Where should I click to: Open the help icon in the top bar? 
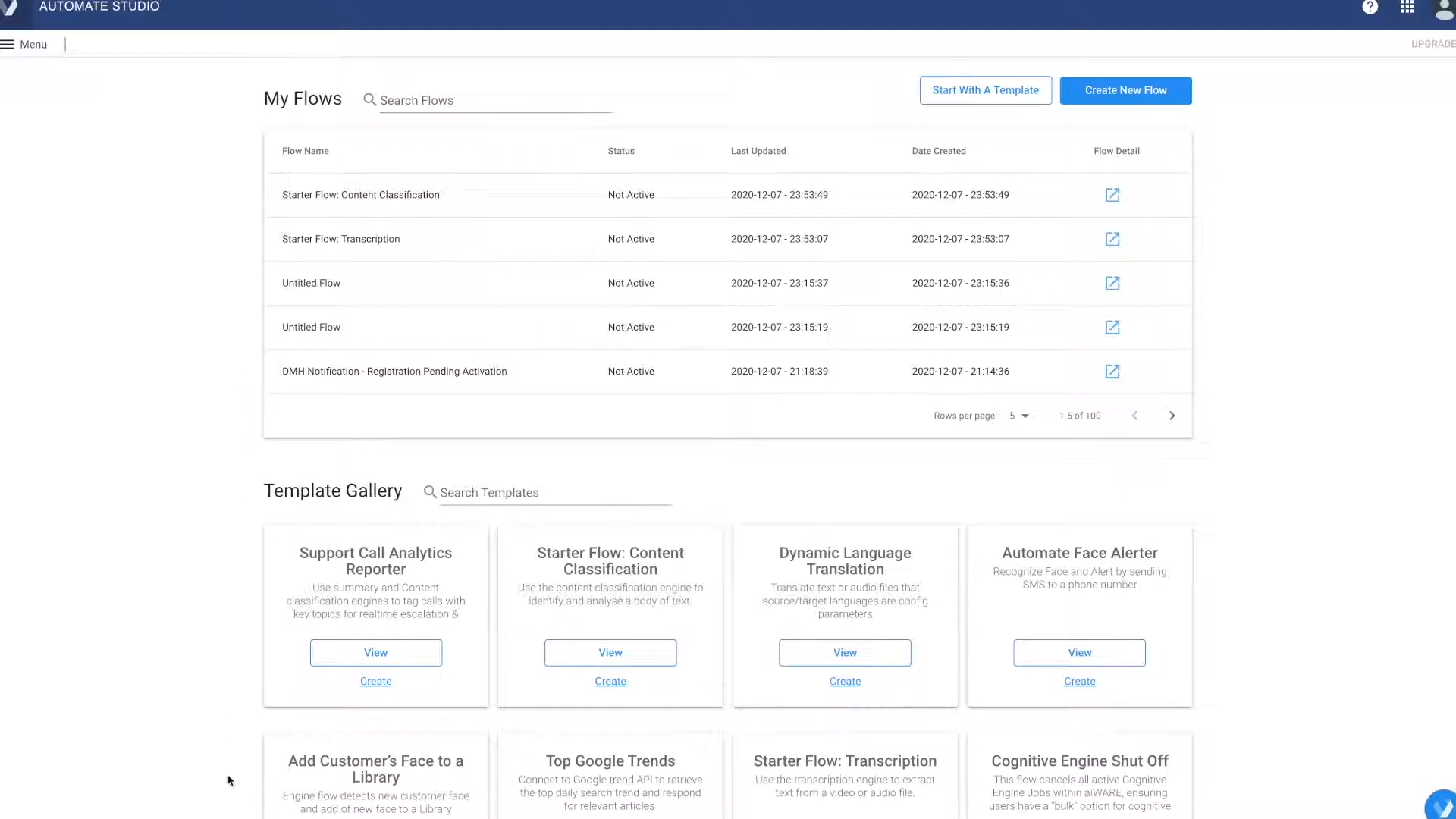[1370, 8]
